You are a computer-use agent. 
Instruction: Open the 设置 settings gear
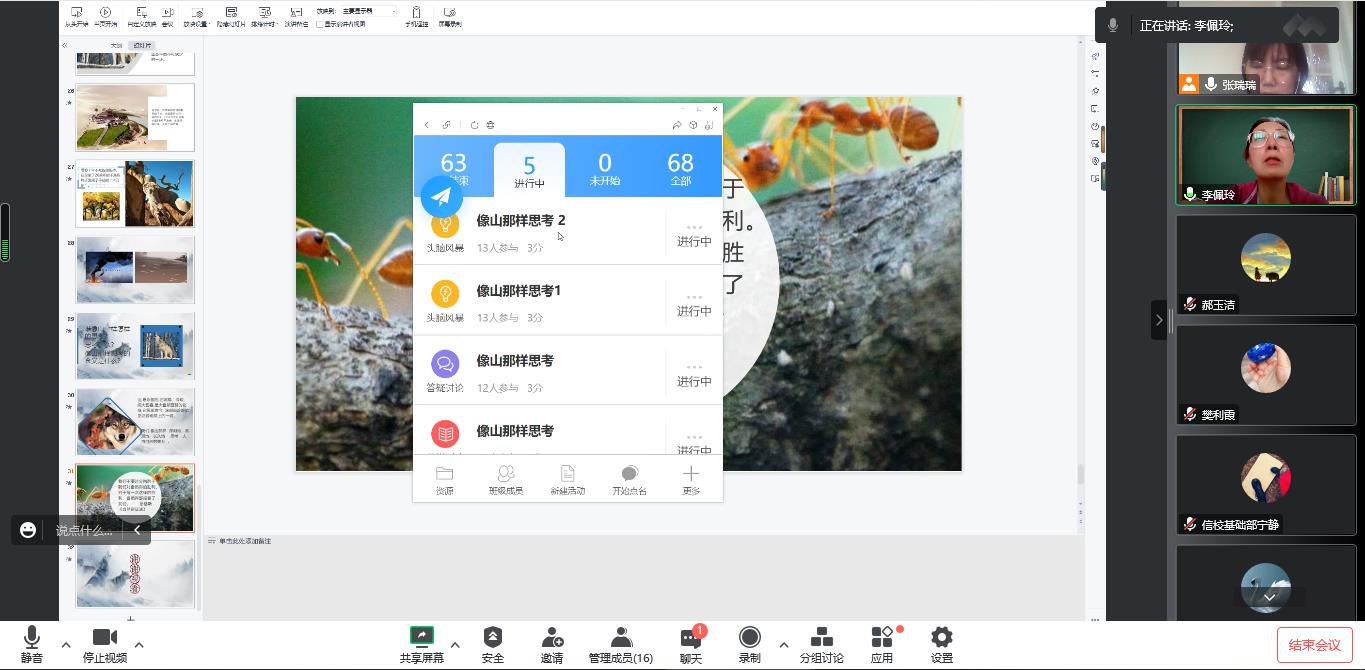[941, 645]
